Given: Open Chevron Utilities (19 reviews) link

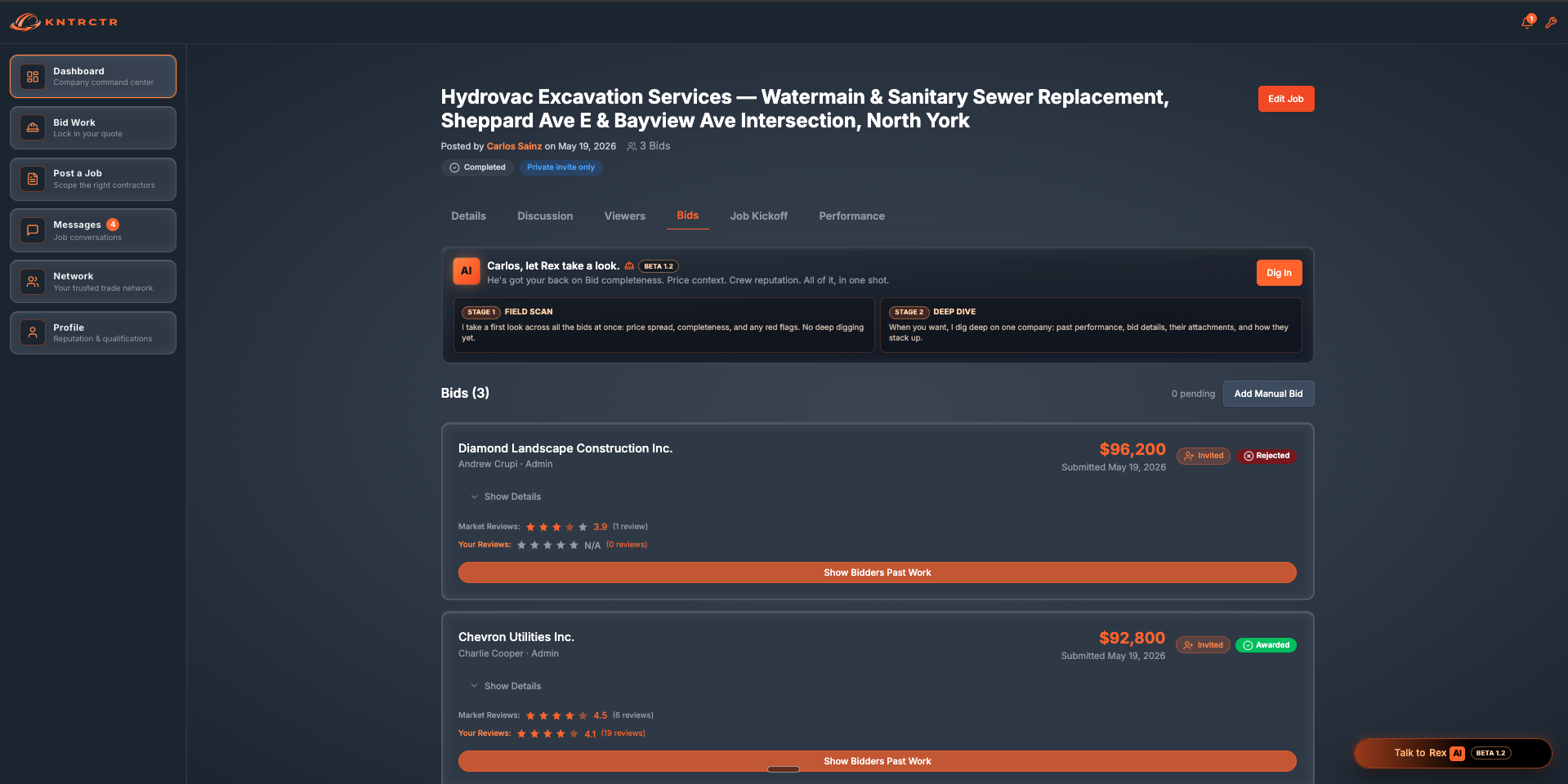Looking at the screenshot, I should pyautogui.click(x=623, y=733).
